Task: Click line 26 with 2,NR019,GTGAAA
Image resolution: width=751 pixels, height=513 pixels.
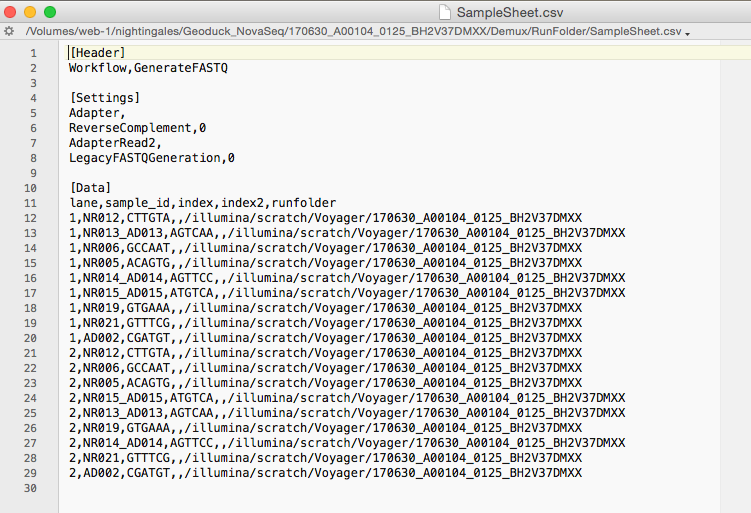Action: click(326, 428)
